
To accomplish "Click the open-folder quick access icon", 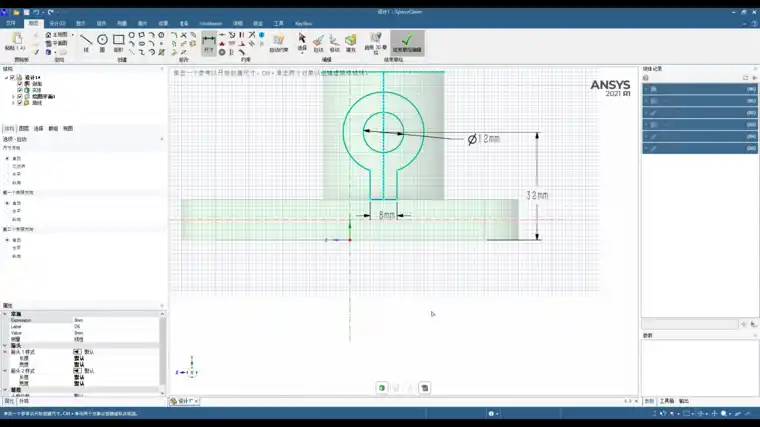I will coord(16,12).
